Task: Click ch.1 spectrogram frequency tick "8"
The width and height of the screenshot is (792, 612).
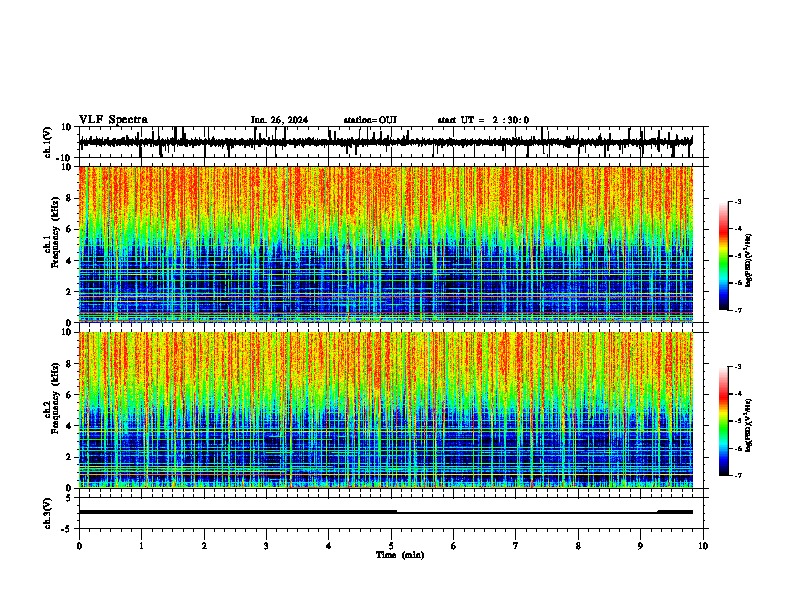Action: pos(69,198)
